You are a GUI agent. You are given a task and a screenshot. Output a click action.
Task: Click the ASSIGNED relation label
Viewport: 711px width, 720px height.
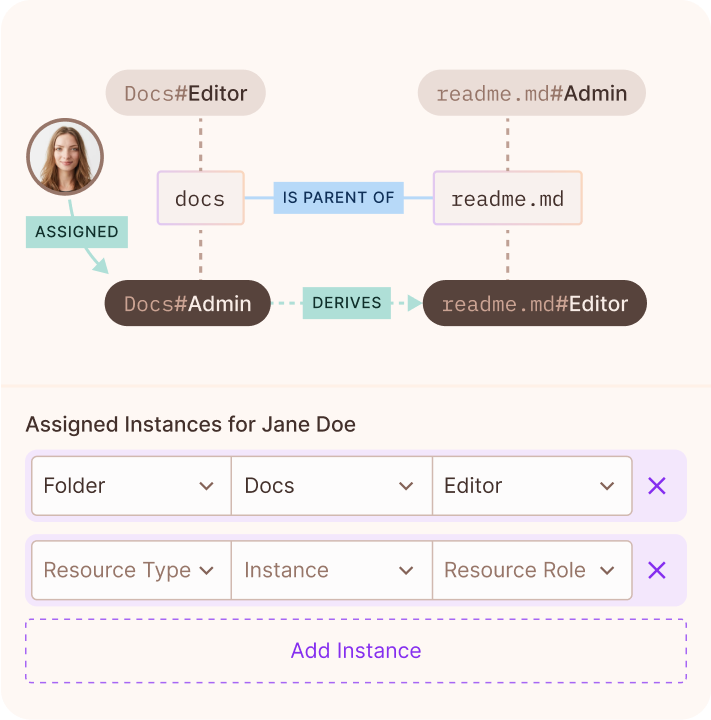76,231
